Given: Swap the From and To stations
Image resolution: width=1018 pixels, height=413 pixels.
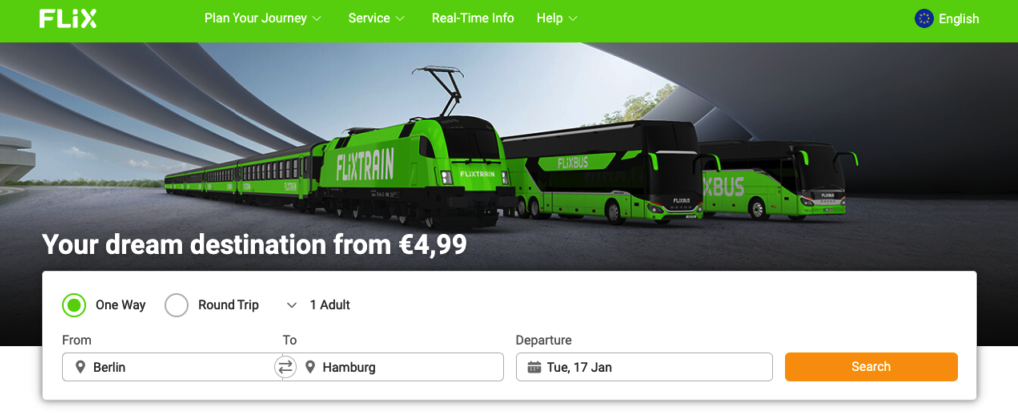Looking at the screenshot, I should pyautogui.click(x=284, y=367).
